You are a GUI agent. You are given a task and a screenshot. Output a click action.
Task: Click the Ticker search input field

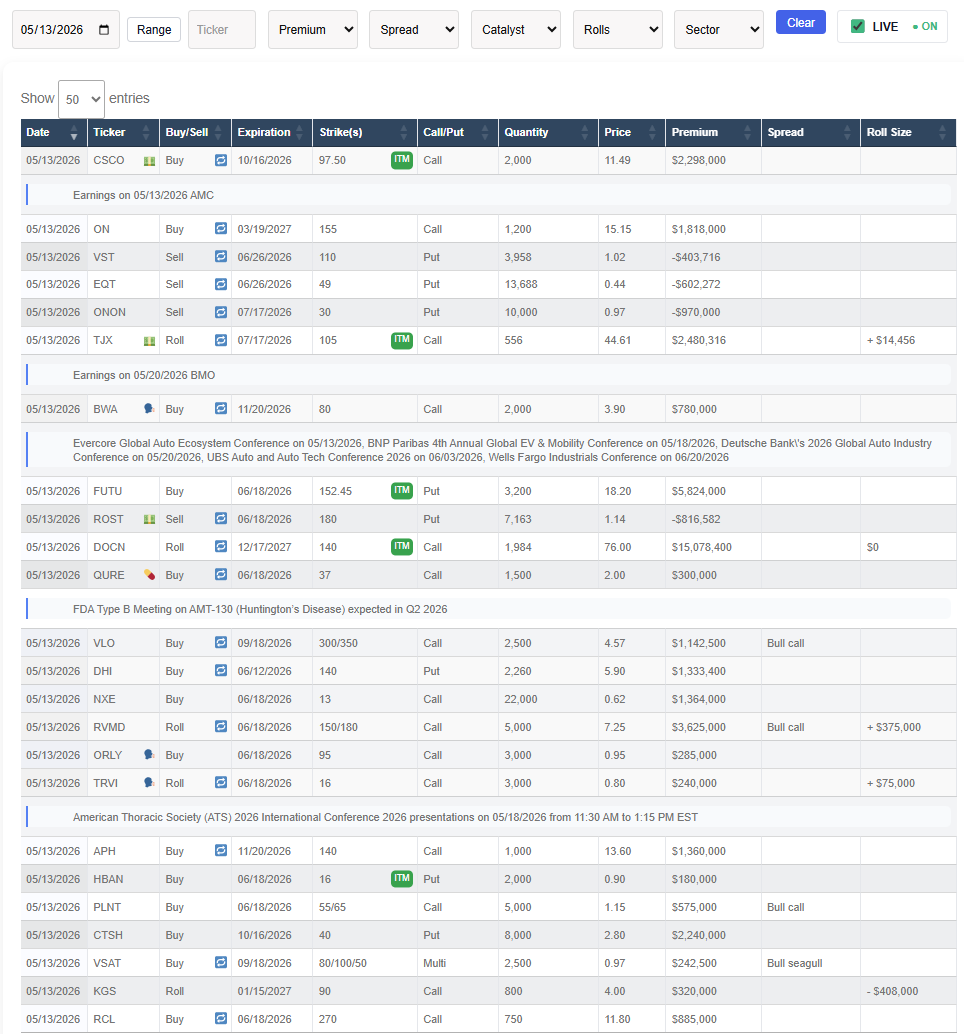pos(222,30)
